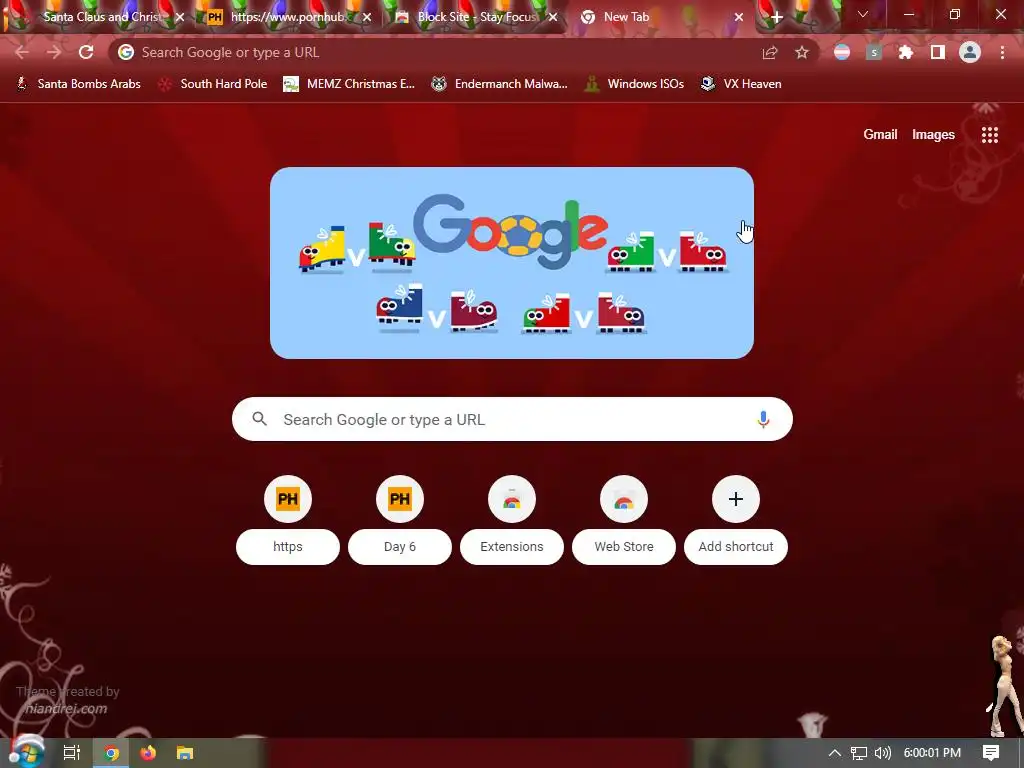Open the volume tray icon

(882, 753)
